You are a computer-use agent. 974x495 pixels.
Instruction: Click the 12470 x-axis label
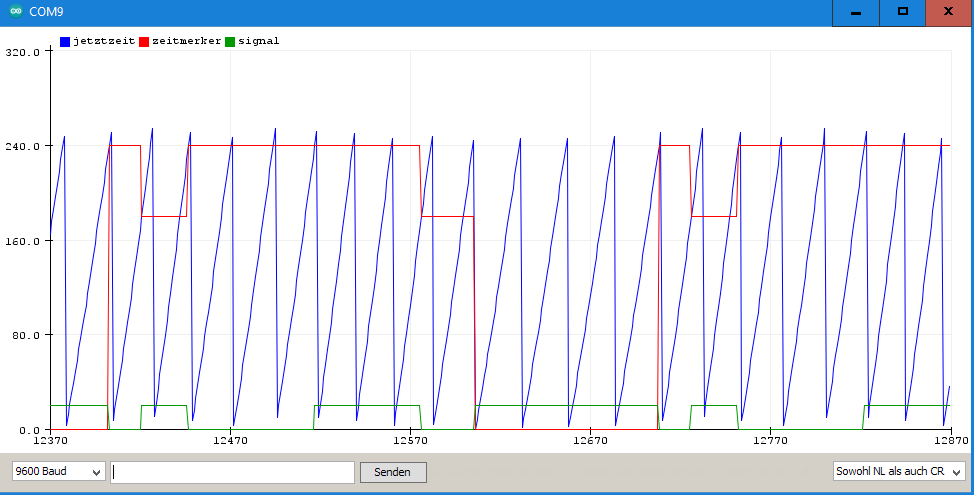[230, 440]
